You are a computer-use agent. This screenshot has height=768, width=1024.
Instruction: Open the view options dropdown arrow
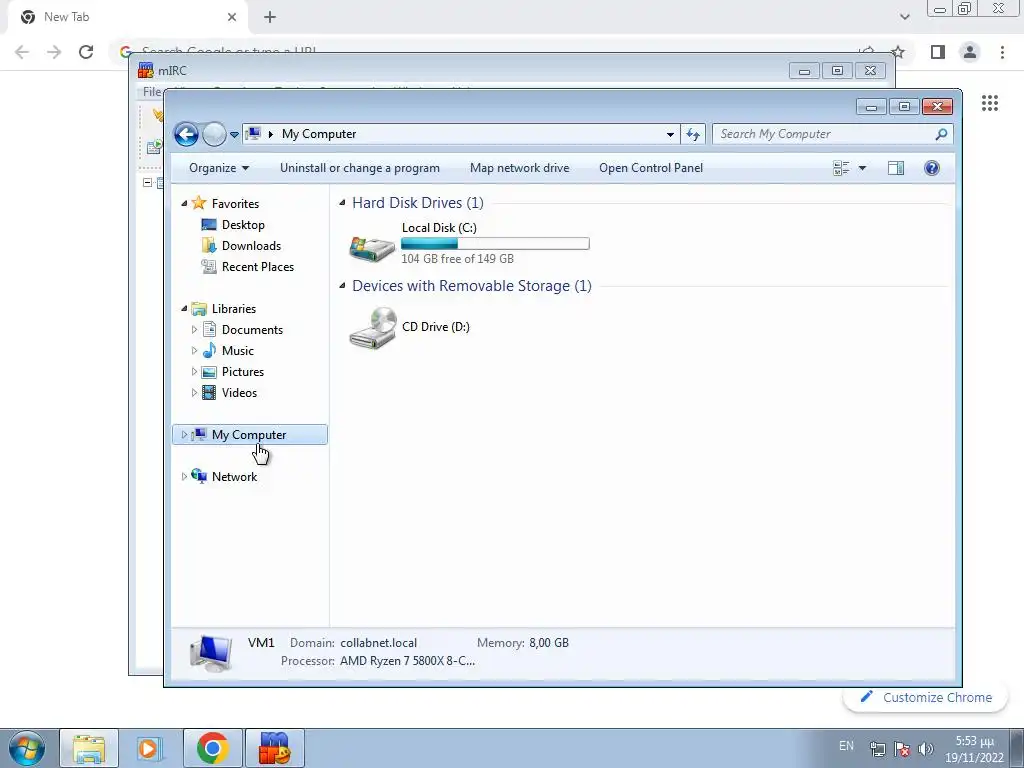pos(862,168)
